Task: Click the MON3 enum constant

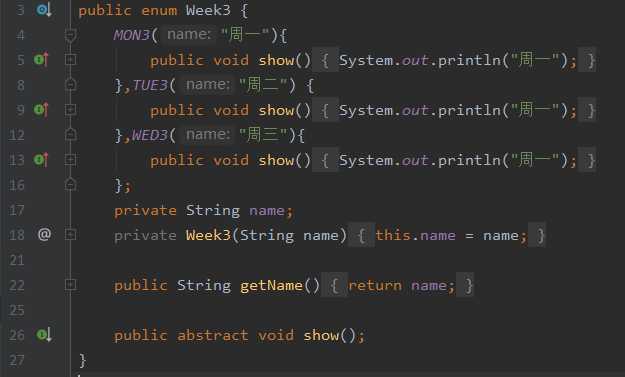Action: coord(132,35)
